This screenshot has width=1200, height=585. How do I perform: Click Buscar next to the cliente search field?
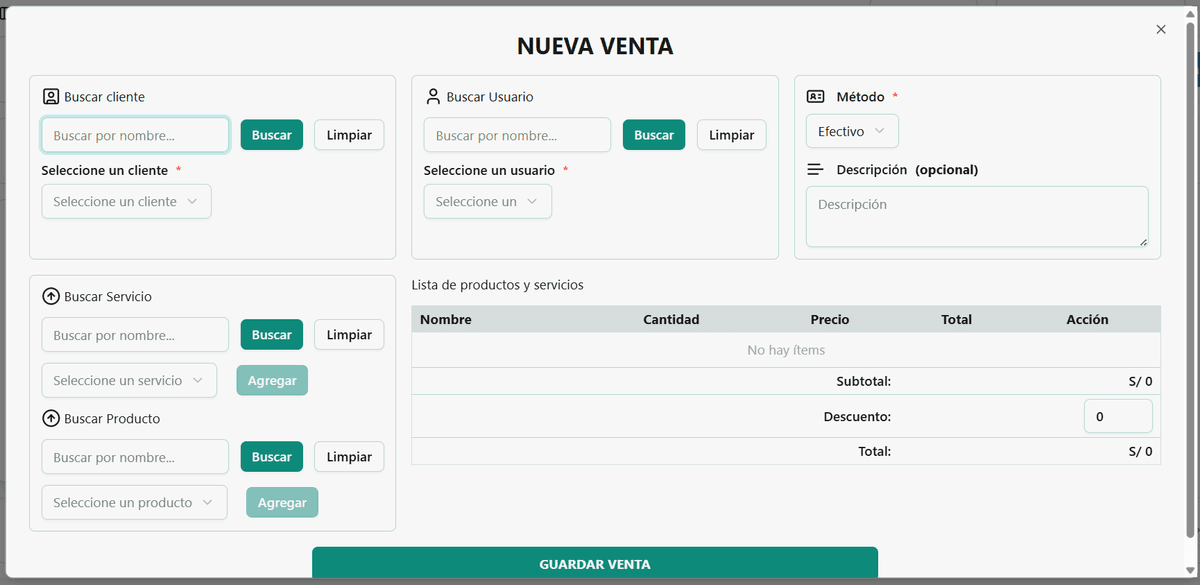click(x=271, y=134)
